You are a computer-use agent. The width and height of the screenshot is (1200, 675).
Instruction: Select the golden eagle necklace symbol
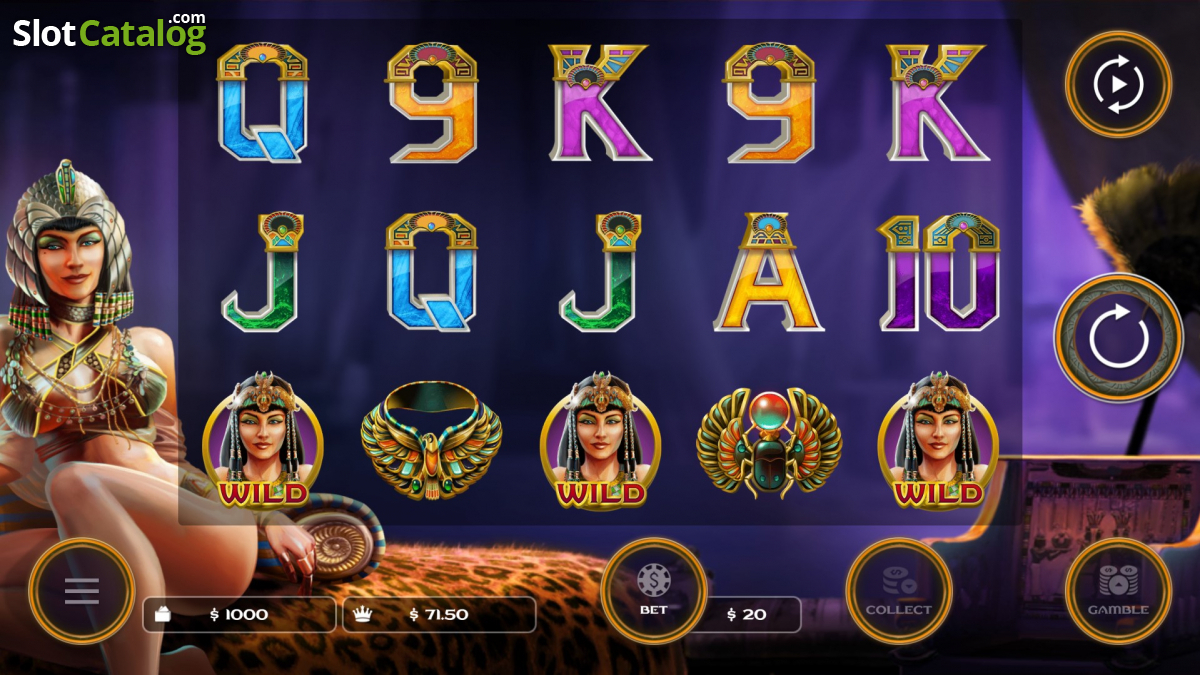pos(431,441)
